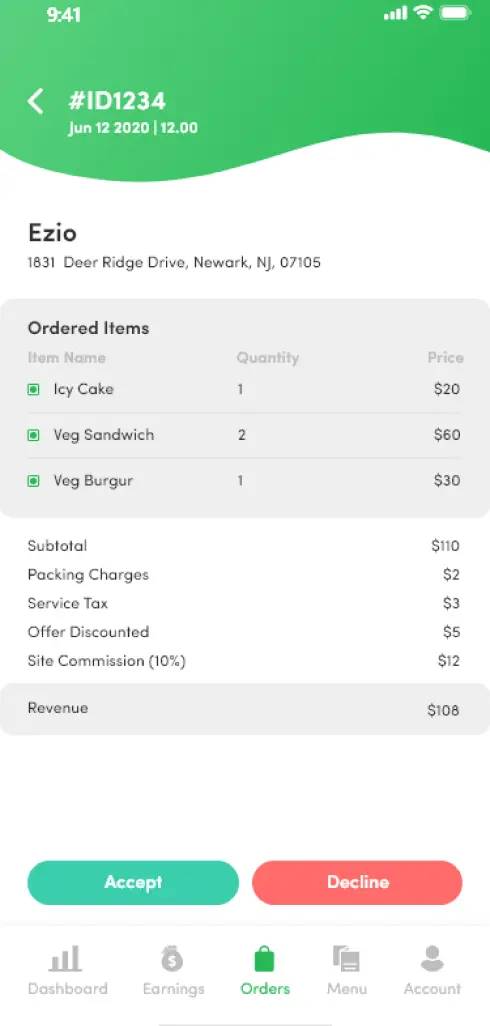This screenshot has height=1026, width=490.
Task: Tap the Site Commission (10%) line
Action: pyautogui.click(x=243, y=661)
